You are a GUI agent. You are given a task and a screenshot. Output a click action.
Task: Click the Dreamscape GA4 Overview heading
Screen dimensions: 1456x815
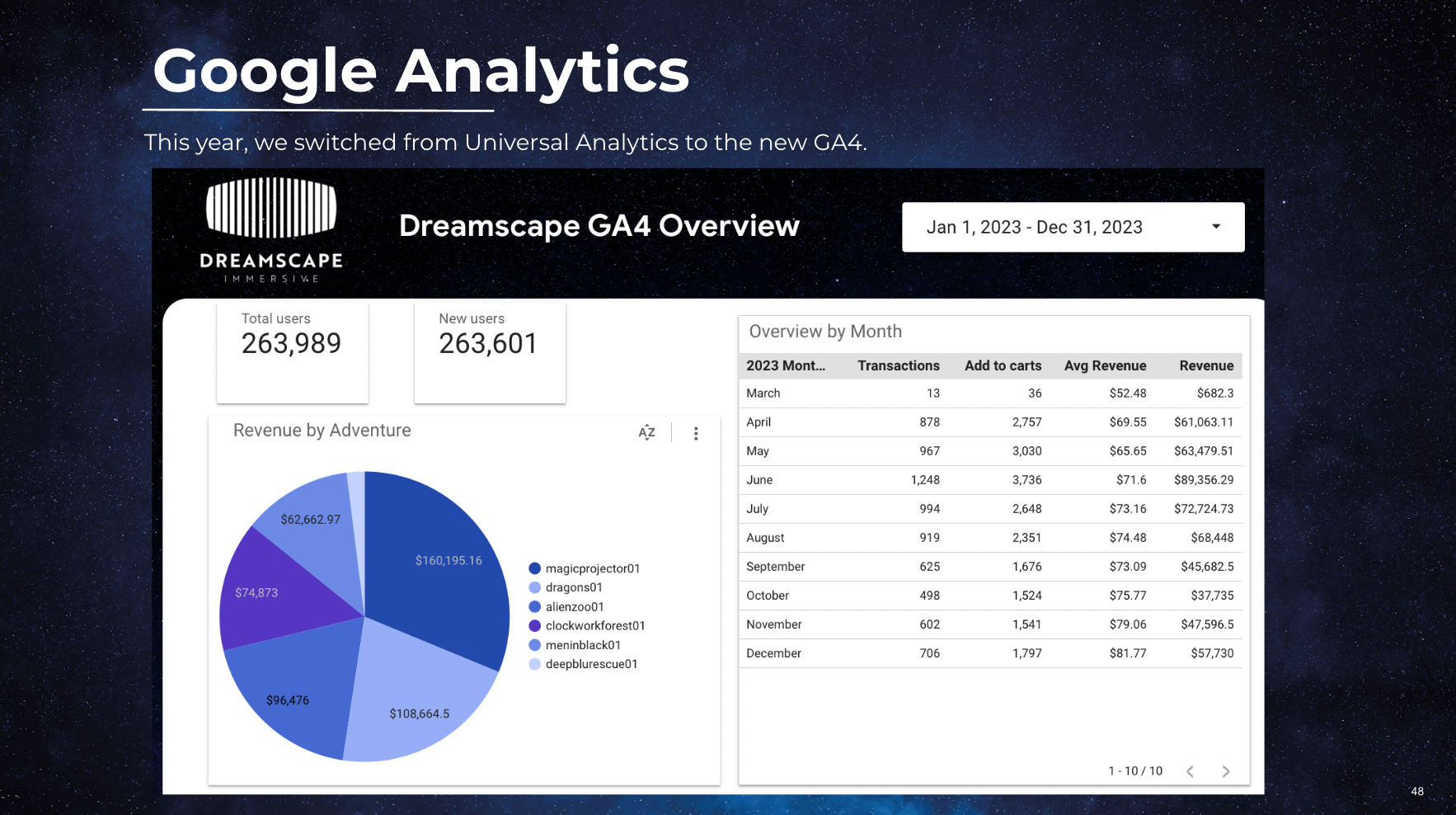pyautogui.click(x=599, y=225)
